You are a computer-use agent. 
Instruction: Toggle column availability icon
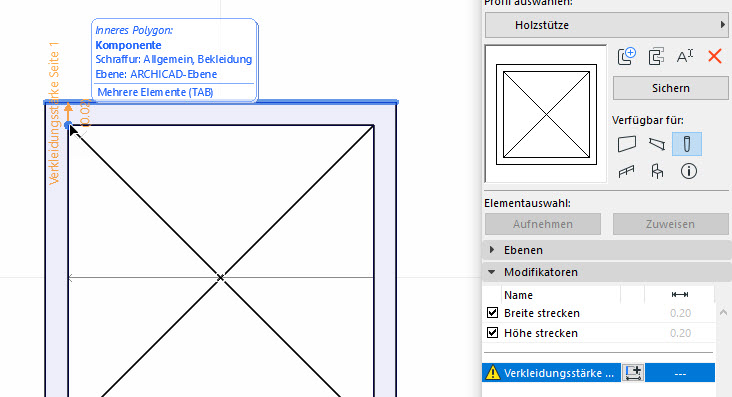click(687, 144)
